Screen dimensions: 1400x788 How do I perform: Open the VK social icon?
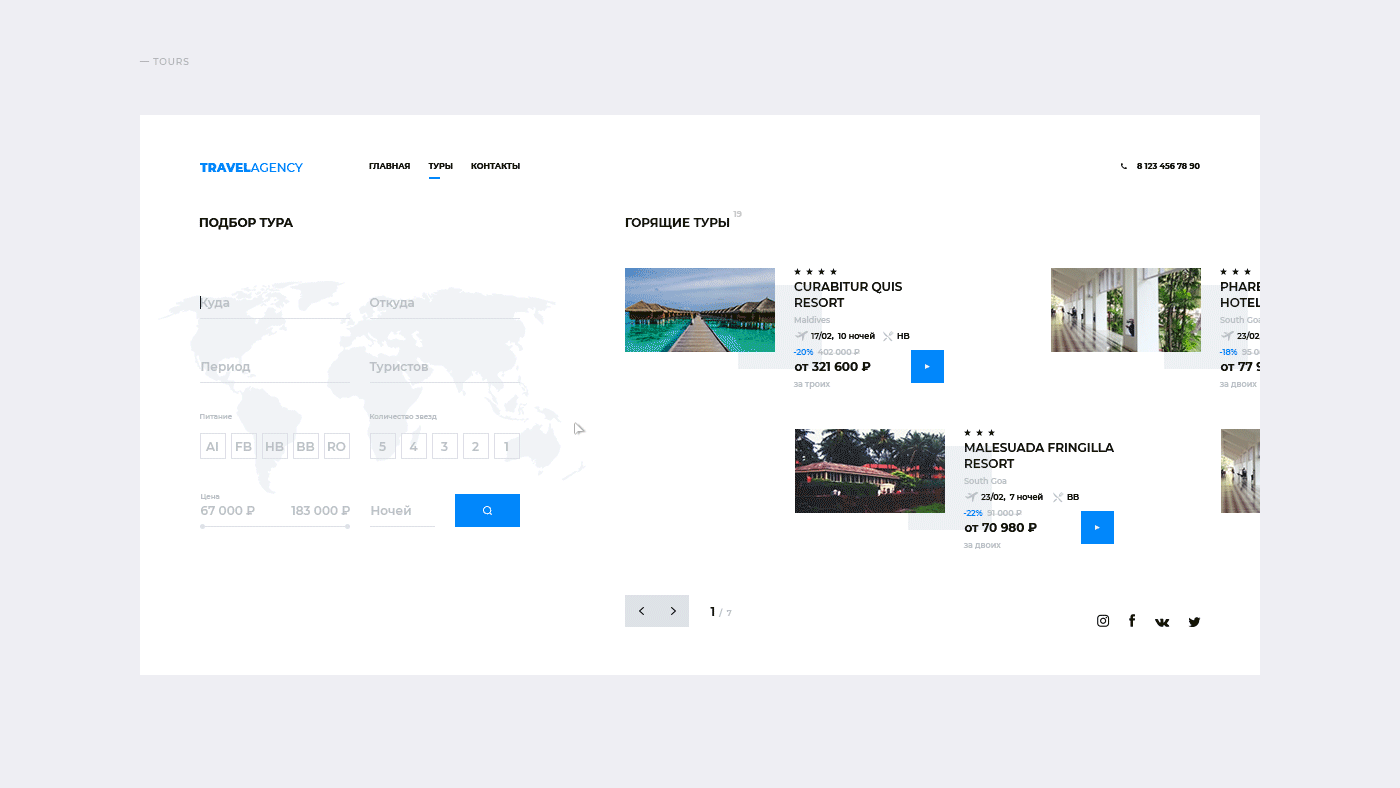point(1162,622)
